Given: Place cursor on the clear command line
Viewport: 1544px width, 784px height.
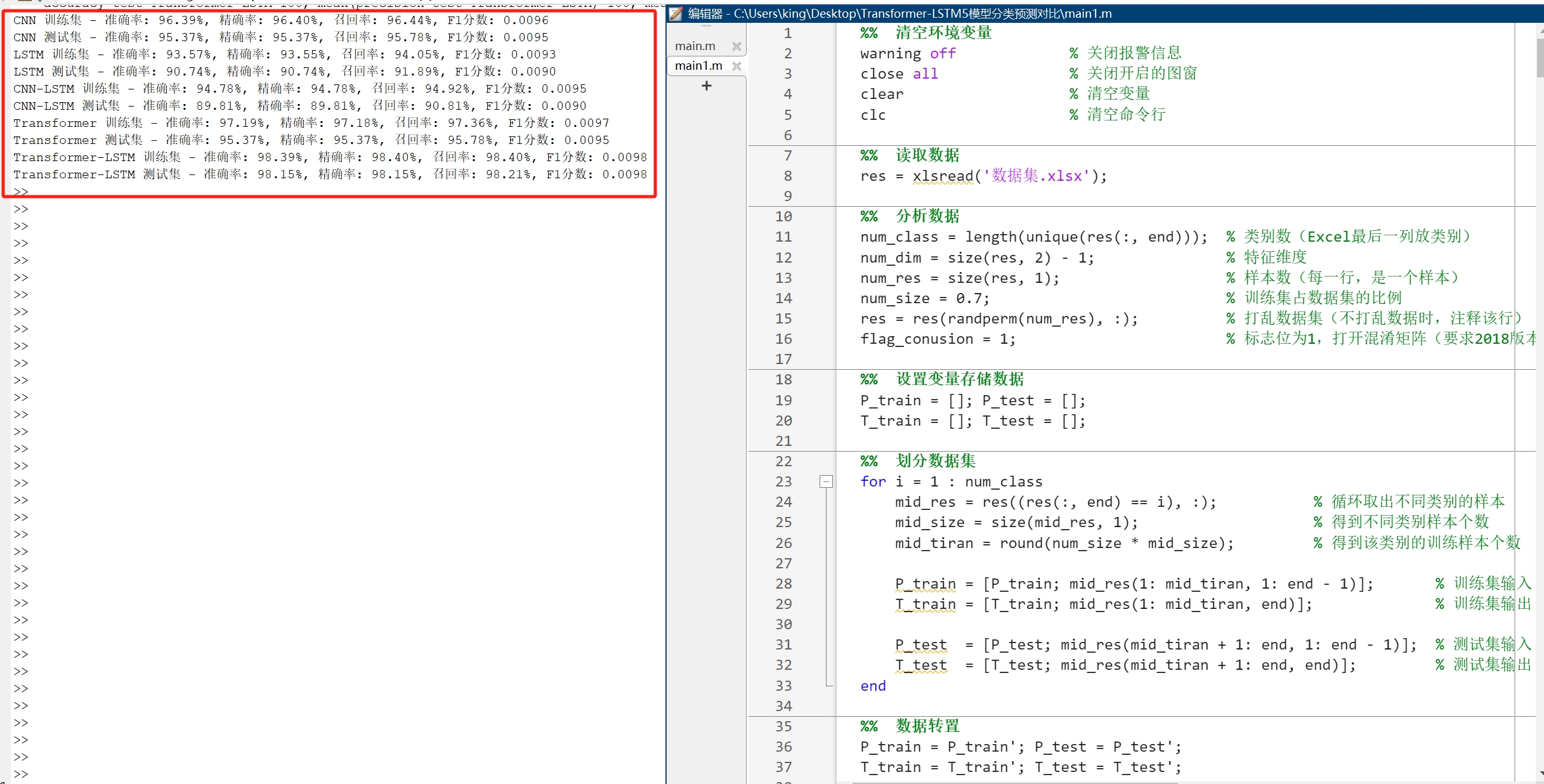Looking at the screenshot, I should tap(882, 94).
